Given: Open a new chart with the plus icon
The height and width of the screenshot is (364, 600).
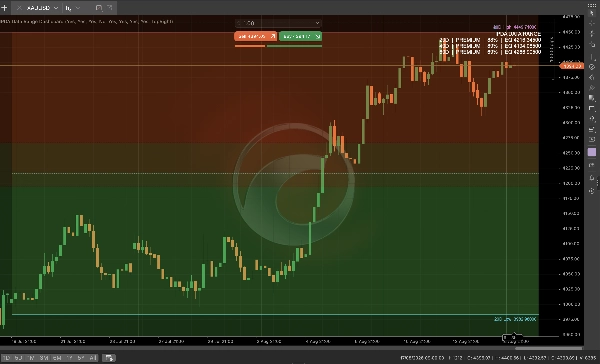Looking at the screenshot, I should click(x=5, y=8).
